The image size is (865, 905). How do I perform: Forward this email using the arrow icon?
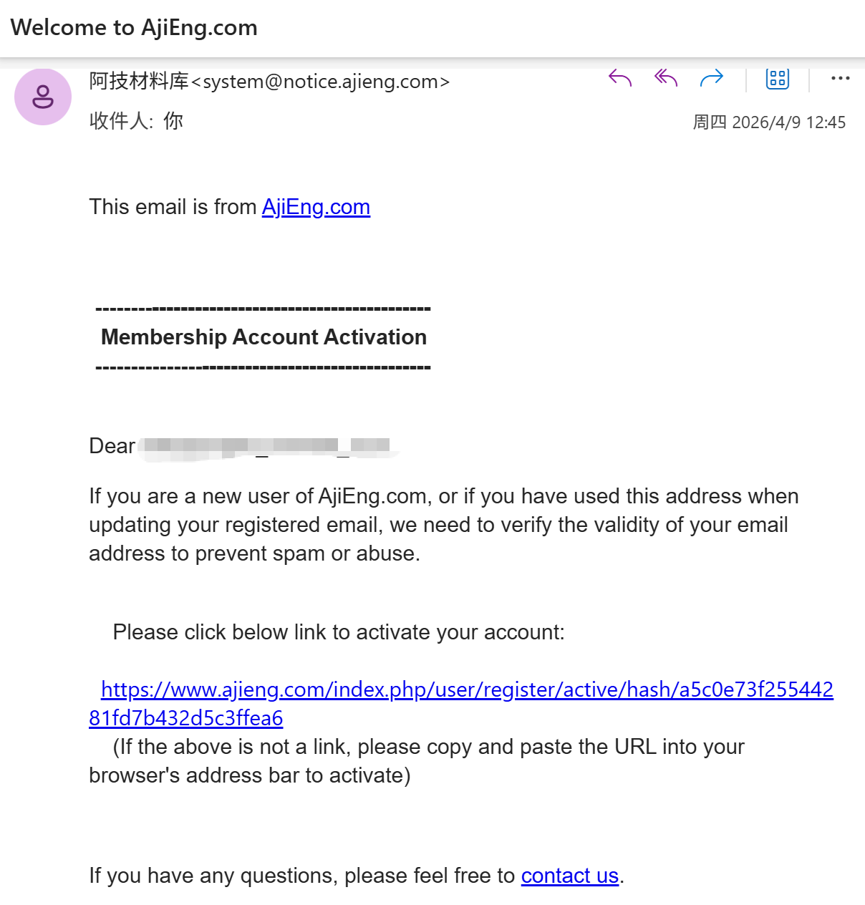pyautogui.click(x=712, y=78)
